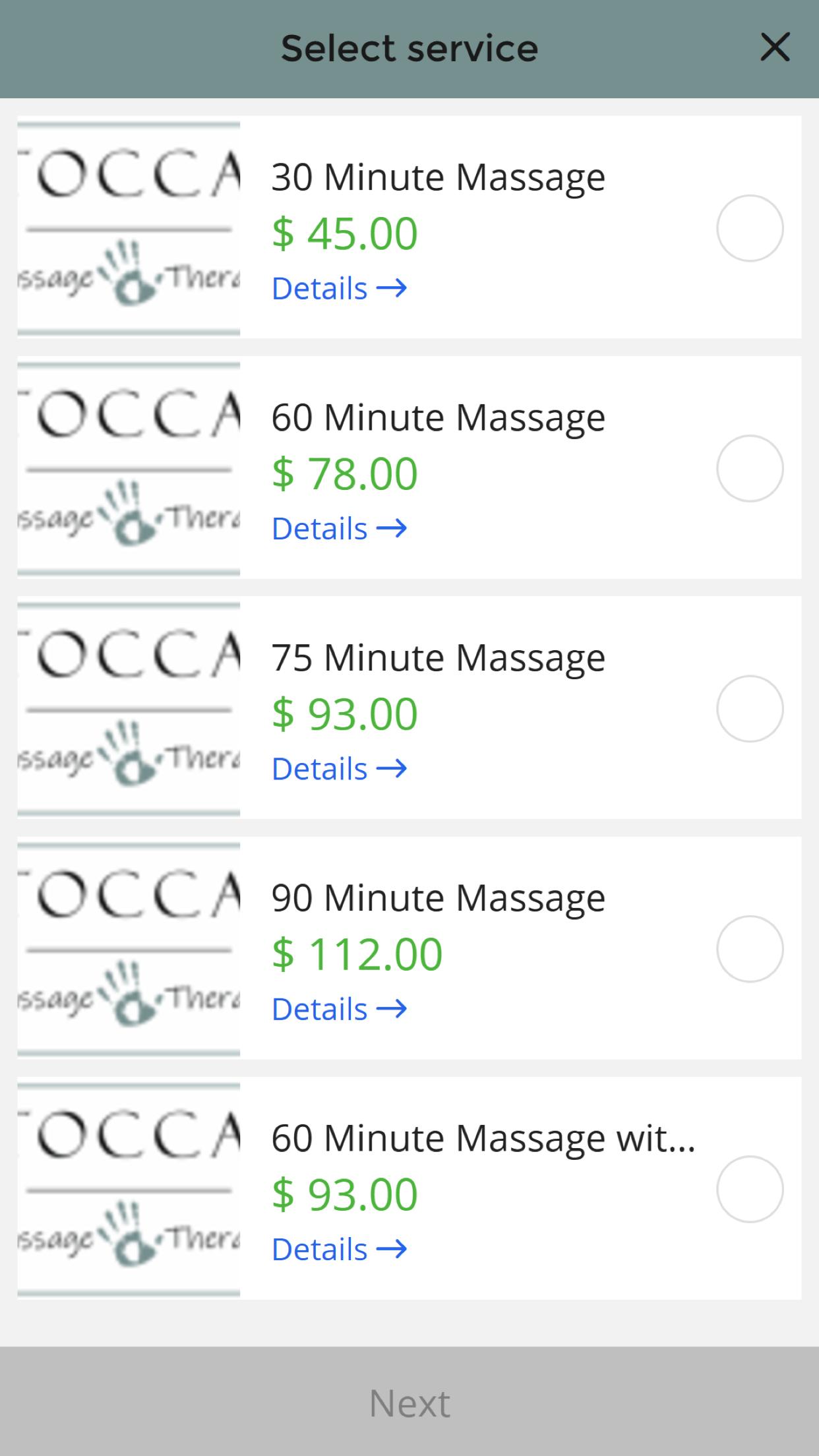Open Details for 30 Minute Massage

click(339, 288)
